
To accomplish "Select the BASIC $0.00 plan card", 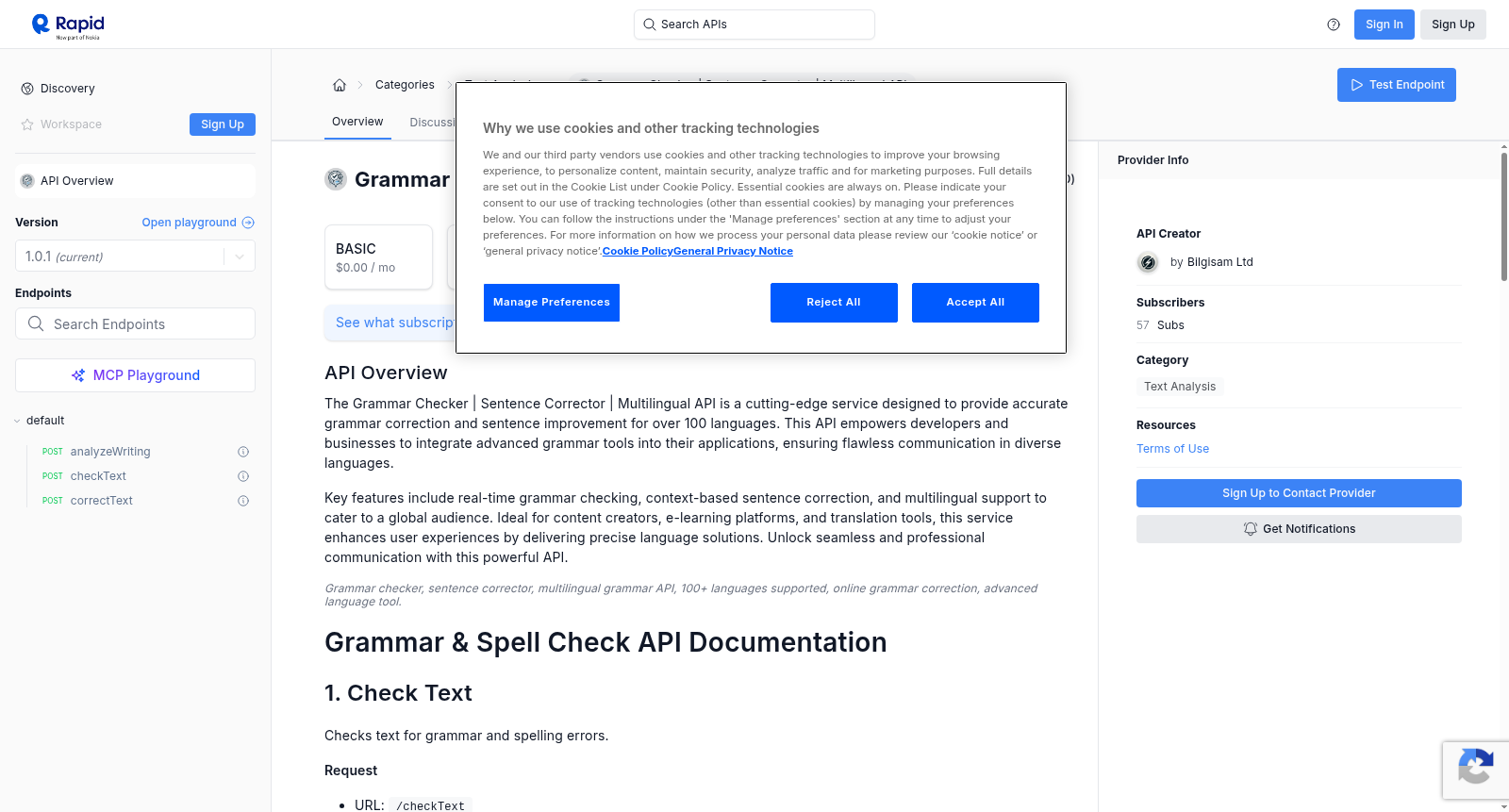I will (x=378, y=257).
